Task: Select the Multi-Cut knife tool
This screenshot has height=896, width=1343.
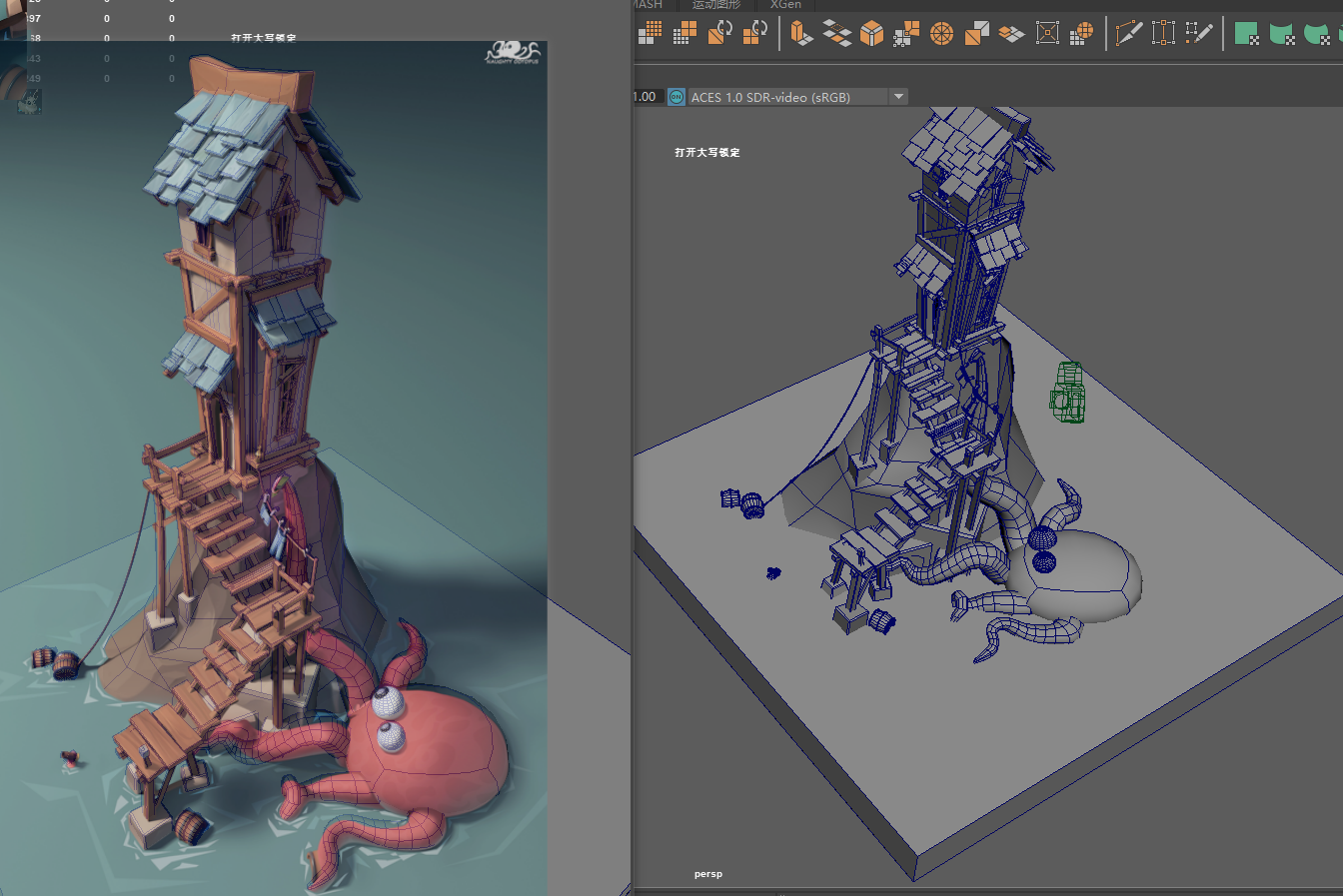Action: point(1129,33)
